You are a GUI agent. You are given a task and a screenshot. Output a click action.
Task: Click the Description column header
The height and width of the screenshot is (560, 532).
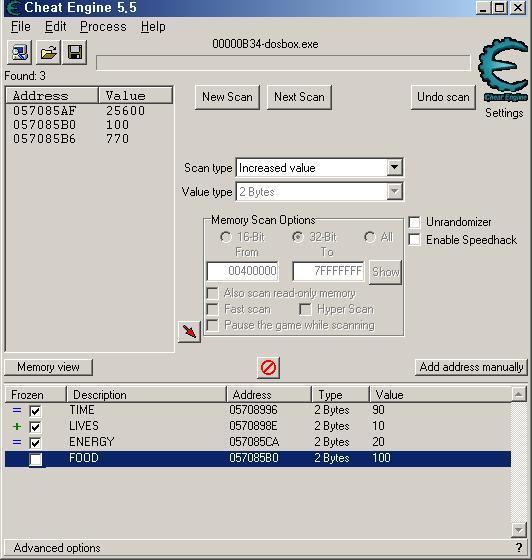click(x=146, y=395)
